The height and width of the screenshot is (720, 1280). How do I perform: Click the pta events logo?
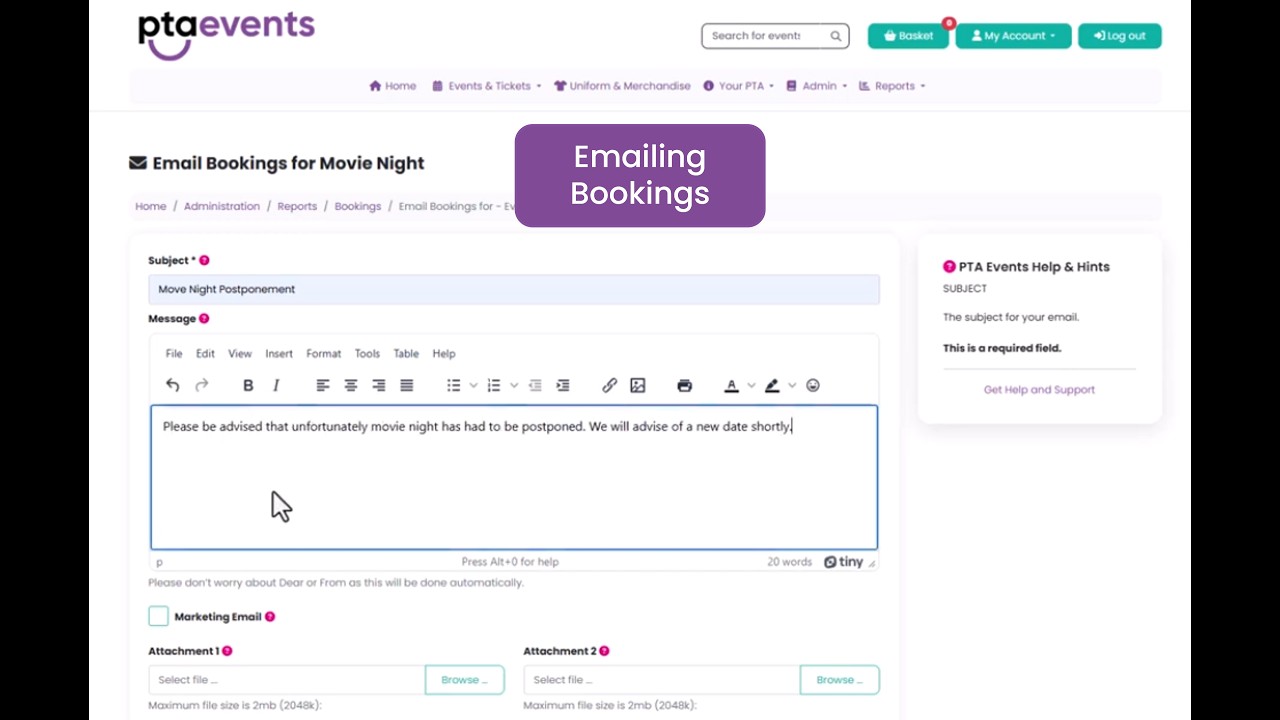(226, 34)
